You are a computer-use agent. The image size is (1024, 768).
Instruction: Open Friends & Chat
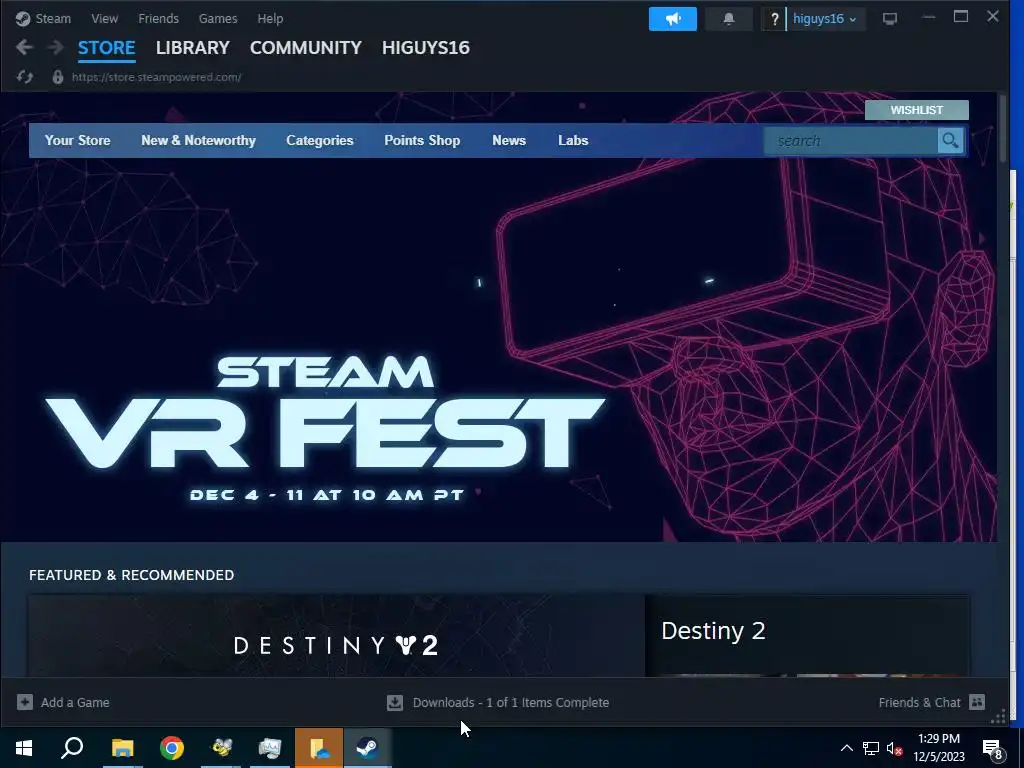919,703
